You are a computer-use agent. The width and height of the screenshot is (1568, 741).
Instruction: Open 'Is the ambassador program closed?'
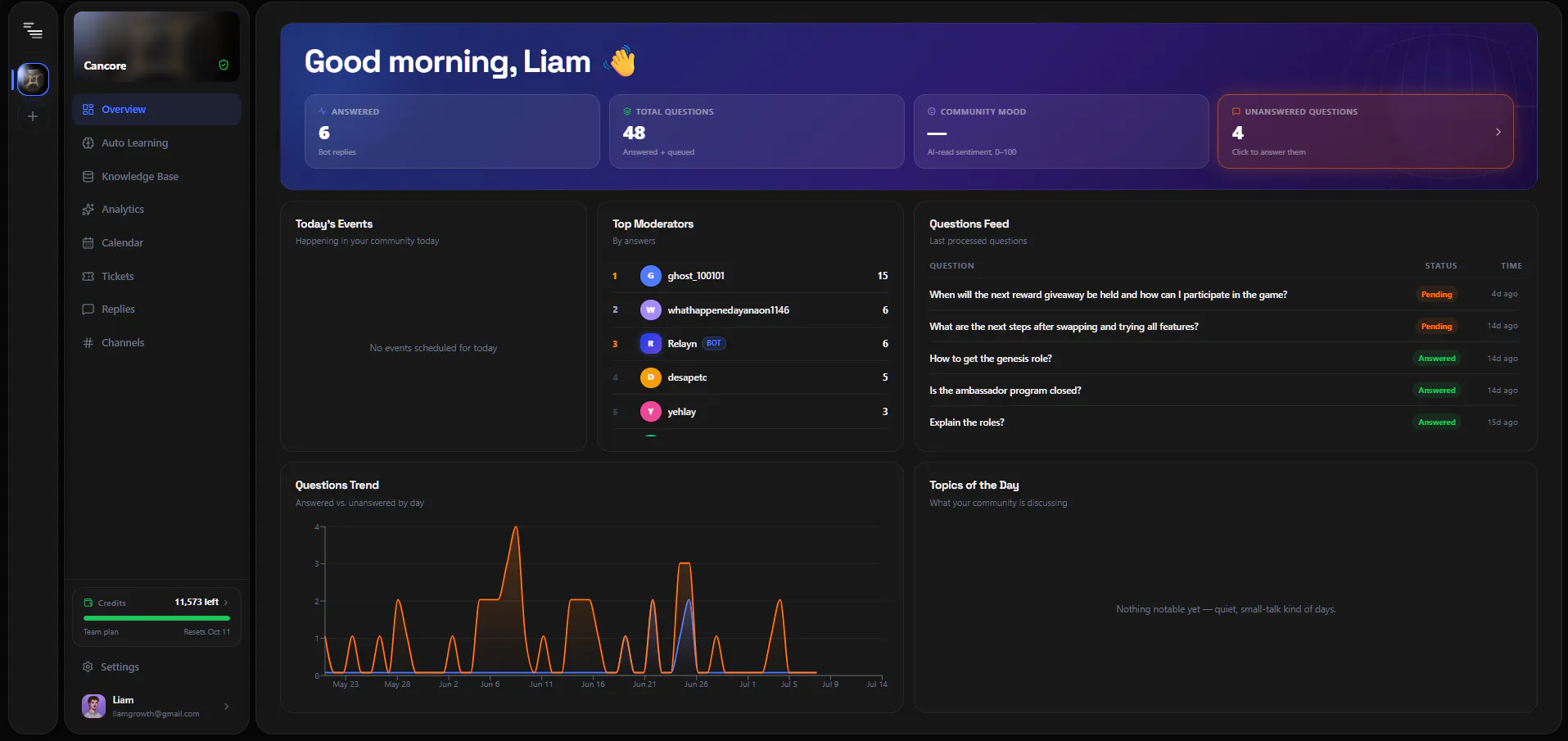[1005, 391]
